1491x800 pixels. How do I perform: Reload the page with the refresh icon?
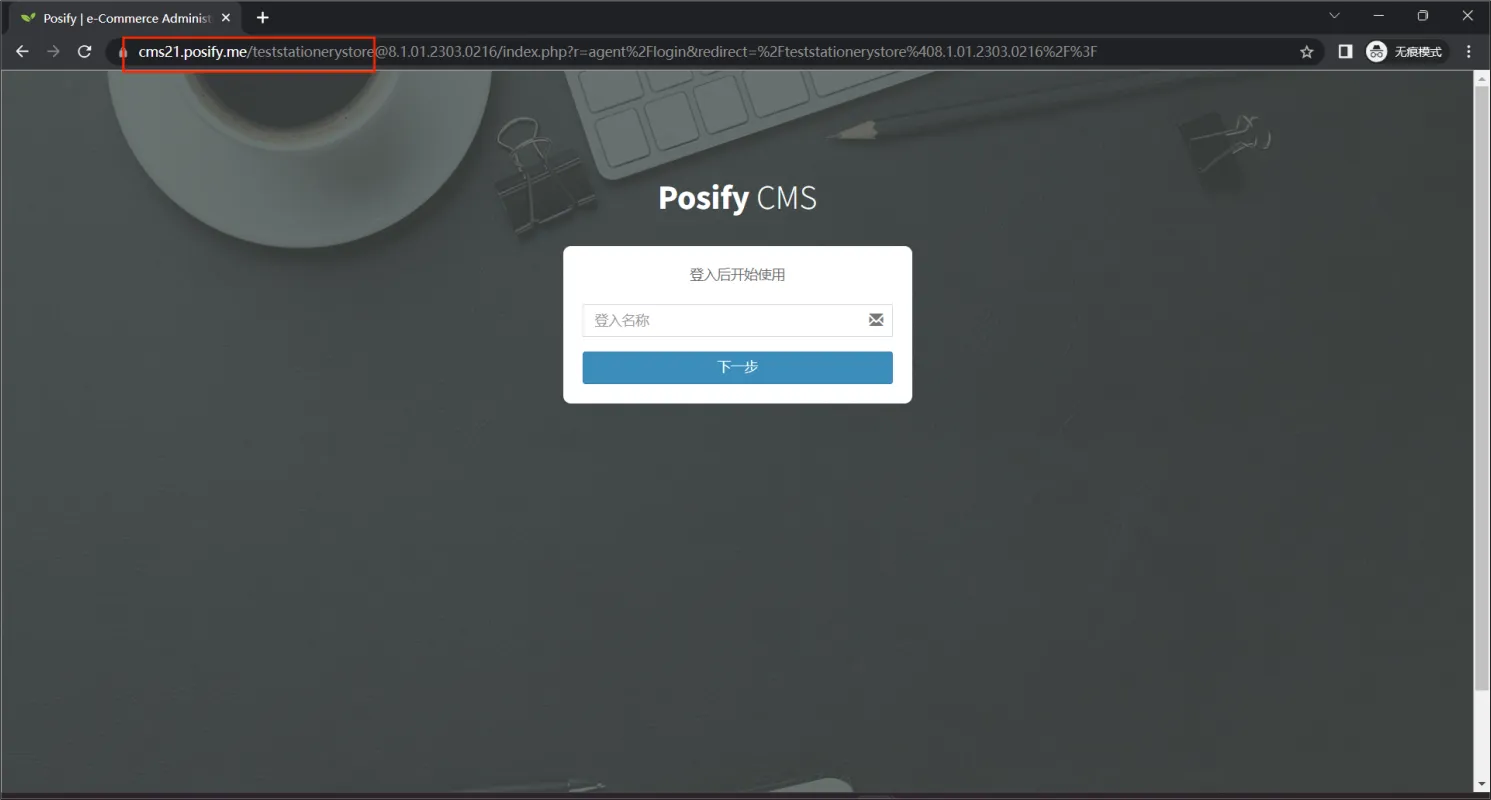tap(85, 52)
